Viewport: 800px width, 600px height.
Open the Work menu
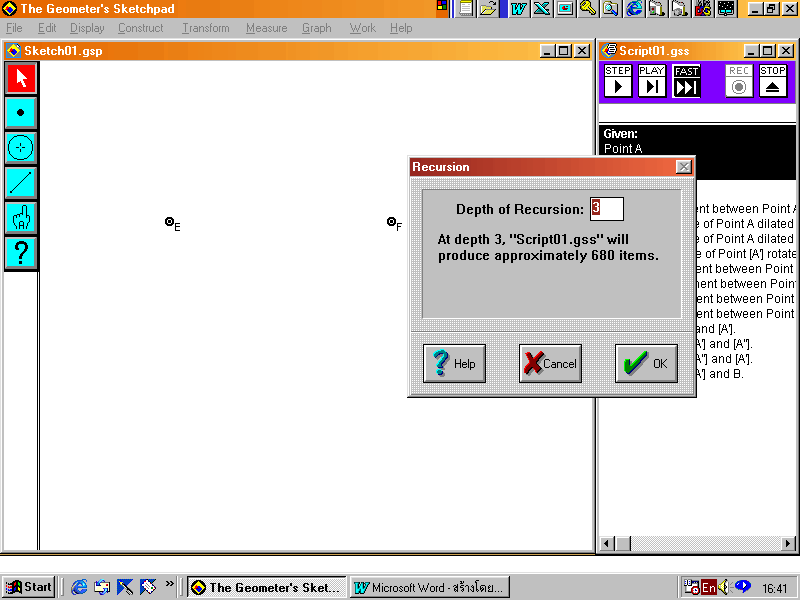point(363,28)
